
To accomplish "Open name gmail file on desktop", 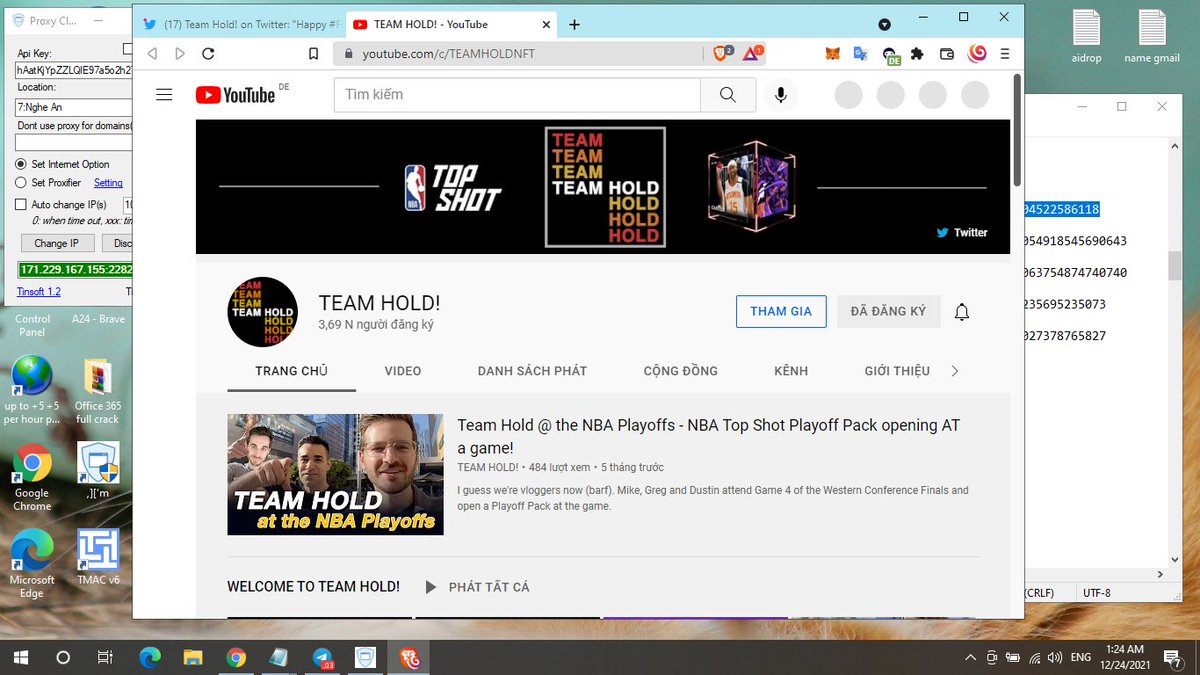I will click(1152, 37).
